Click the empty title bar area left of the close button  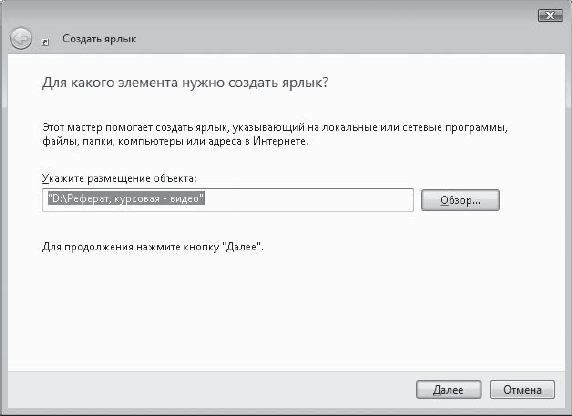pos(328,15)
